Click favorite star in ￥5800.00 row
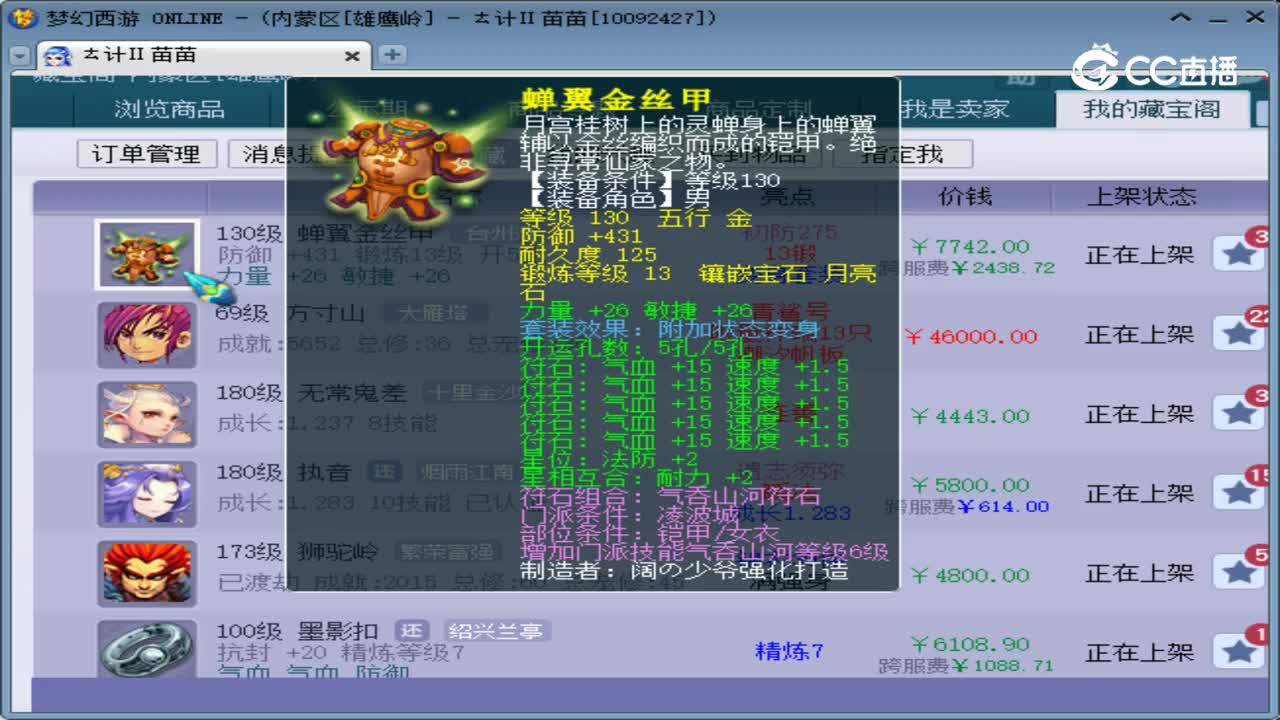 pyautogui.click(x=1239, y=493)
